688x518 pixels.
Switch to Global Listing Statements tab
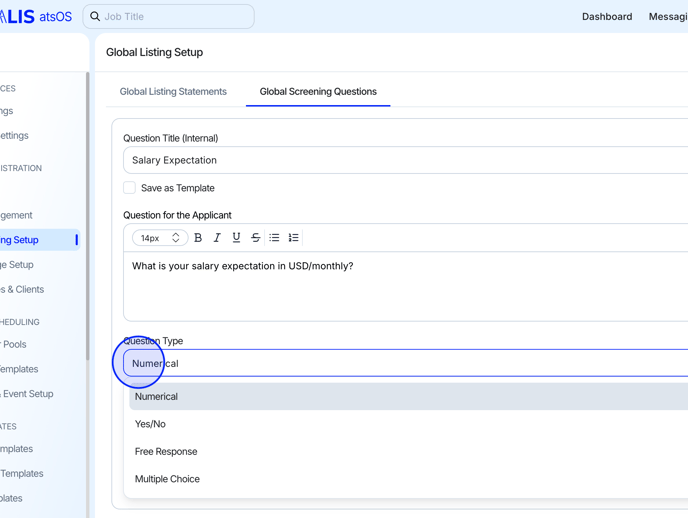(x=173, y=92)
